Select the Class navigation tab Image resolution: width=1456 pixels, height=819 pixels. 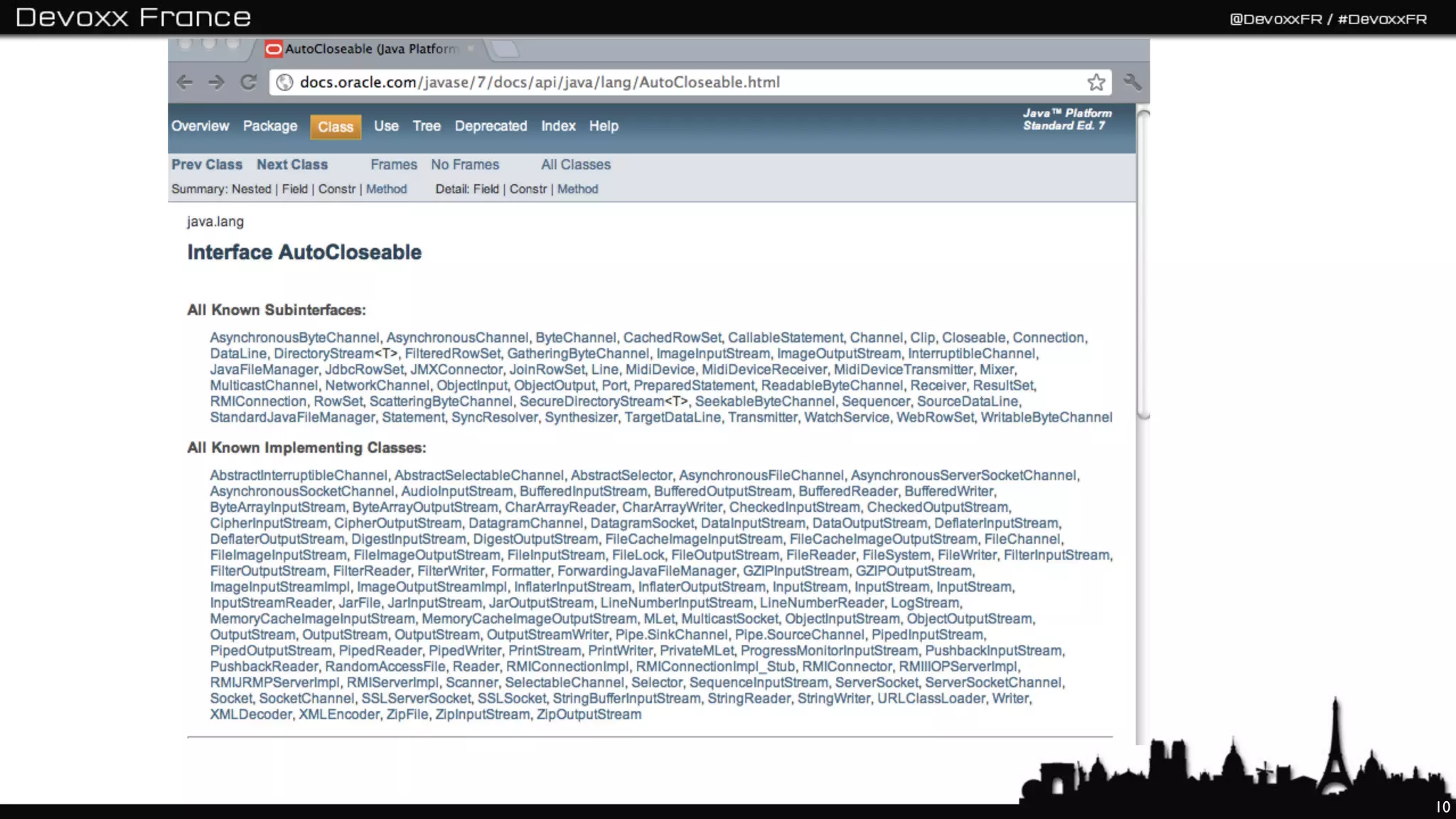point(336,127)
